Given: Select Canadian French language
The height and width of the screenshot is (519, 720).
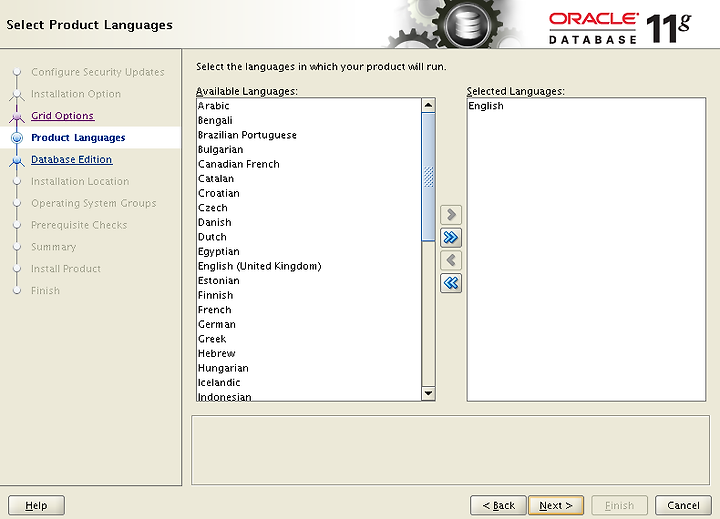Looking at the screenshot, I should (x=309, y=164).
